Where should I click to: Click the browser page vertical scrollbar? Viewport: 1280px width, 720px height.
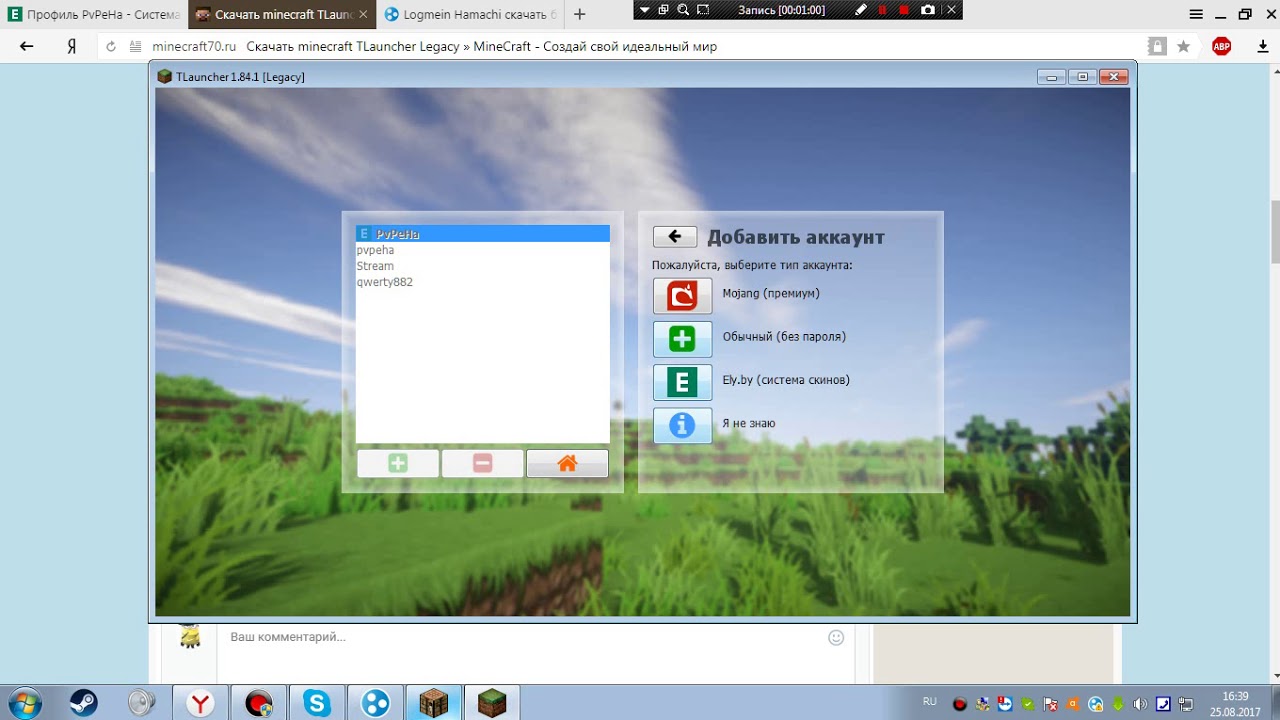[1274, 230]
